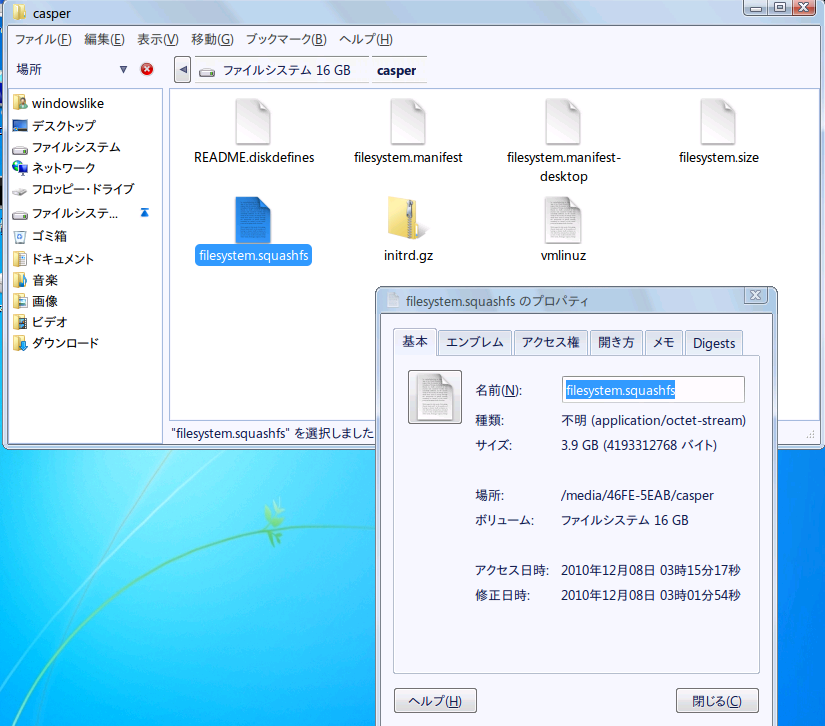The image size is (825, 726).
Task: Open ドキュメント in the sidebar
Action: (x=53, y=259)
